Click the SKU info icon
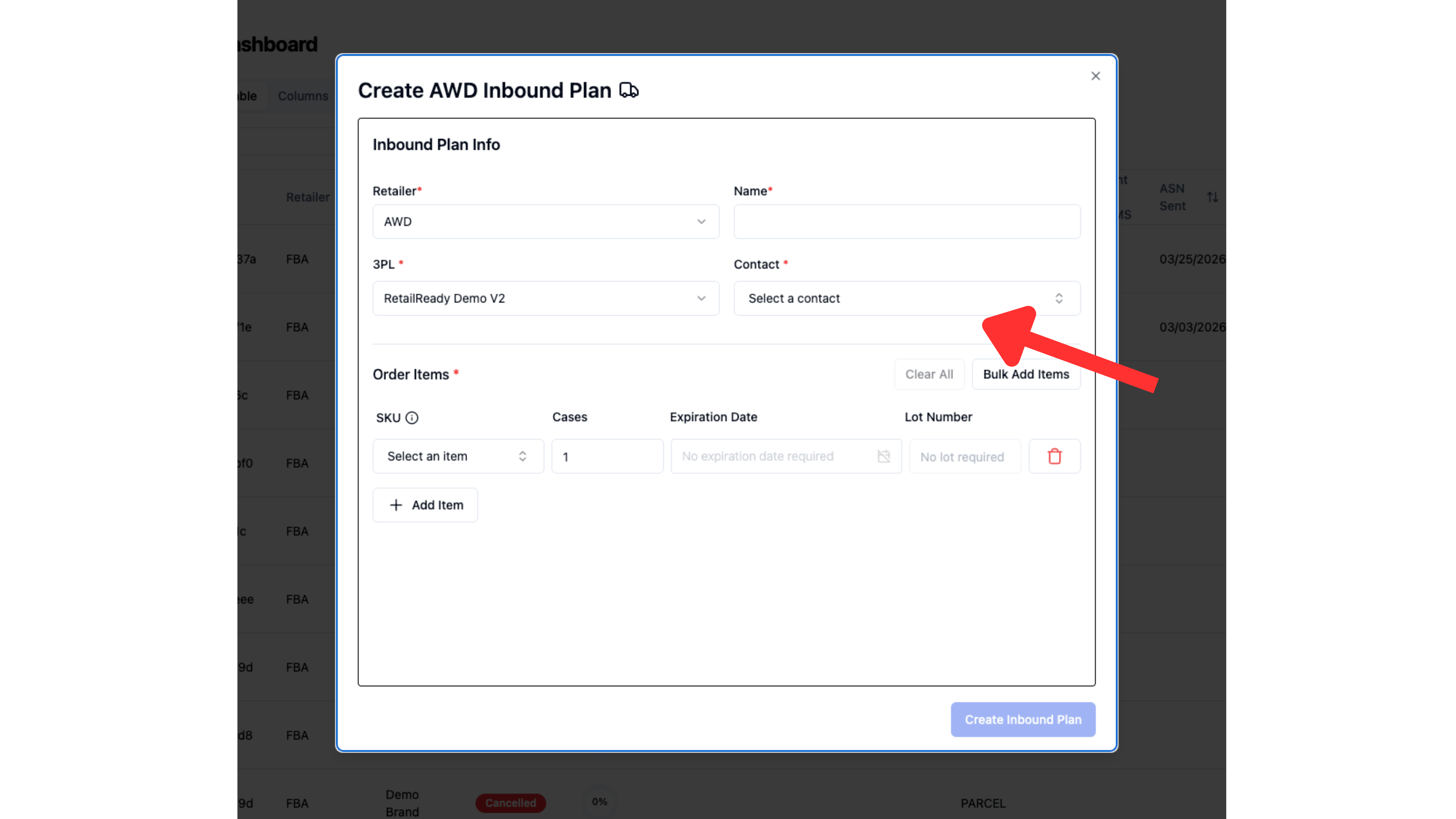Viewport: 1456px width, 819px height. [412, 418]
